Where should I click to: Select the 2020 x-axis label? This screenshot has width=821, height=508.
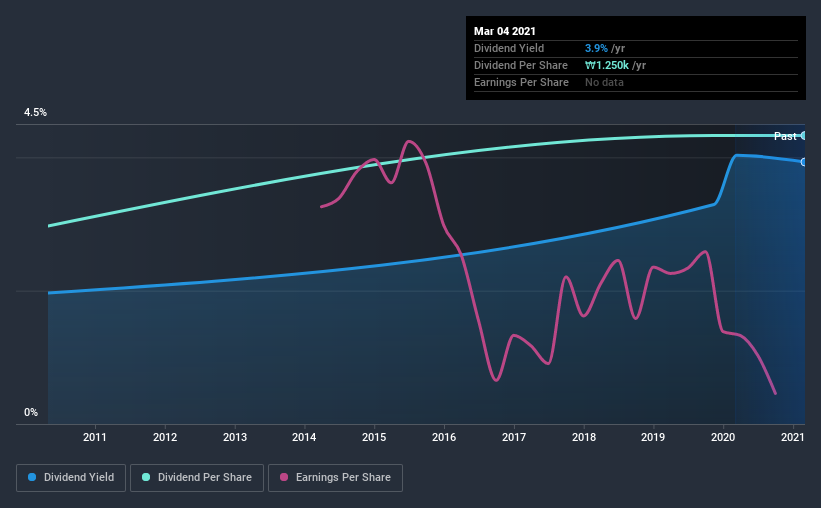[x=723, y=437]
